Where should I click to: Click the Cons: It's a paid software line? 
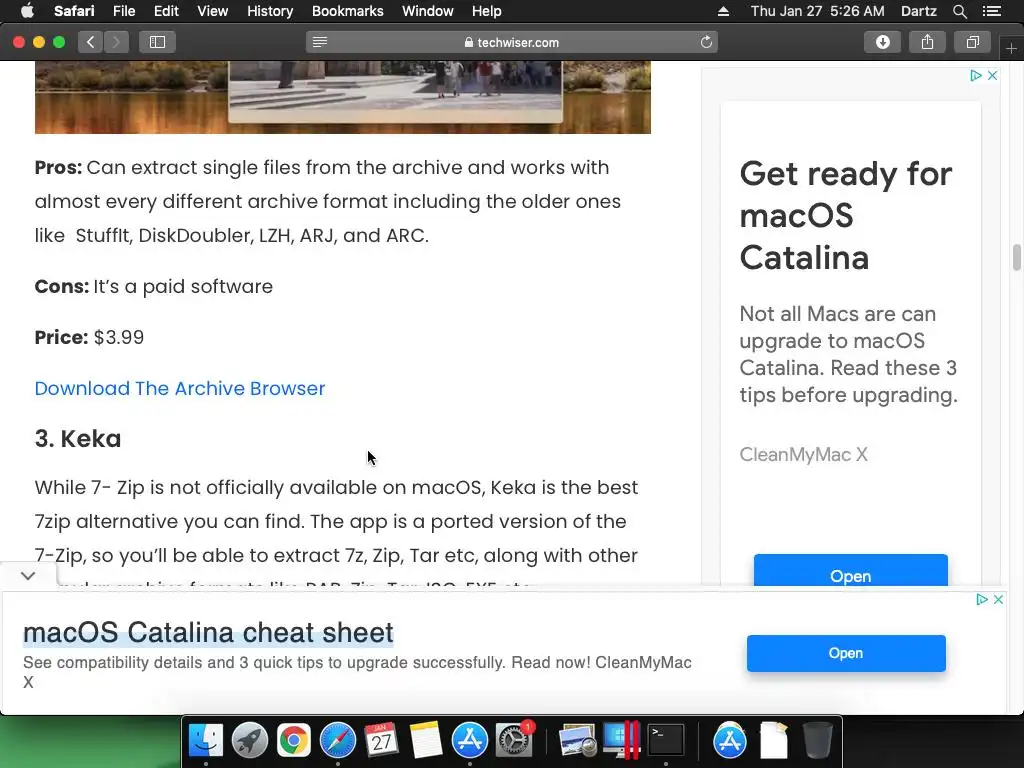153,287
